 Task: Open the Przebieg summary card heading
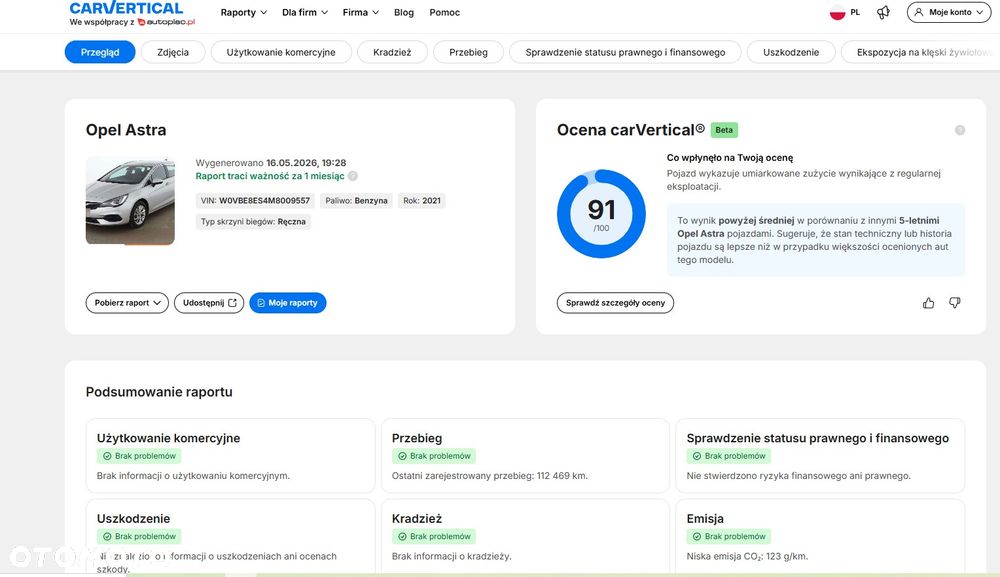pyautogui.click(x=416, y=438)
